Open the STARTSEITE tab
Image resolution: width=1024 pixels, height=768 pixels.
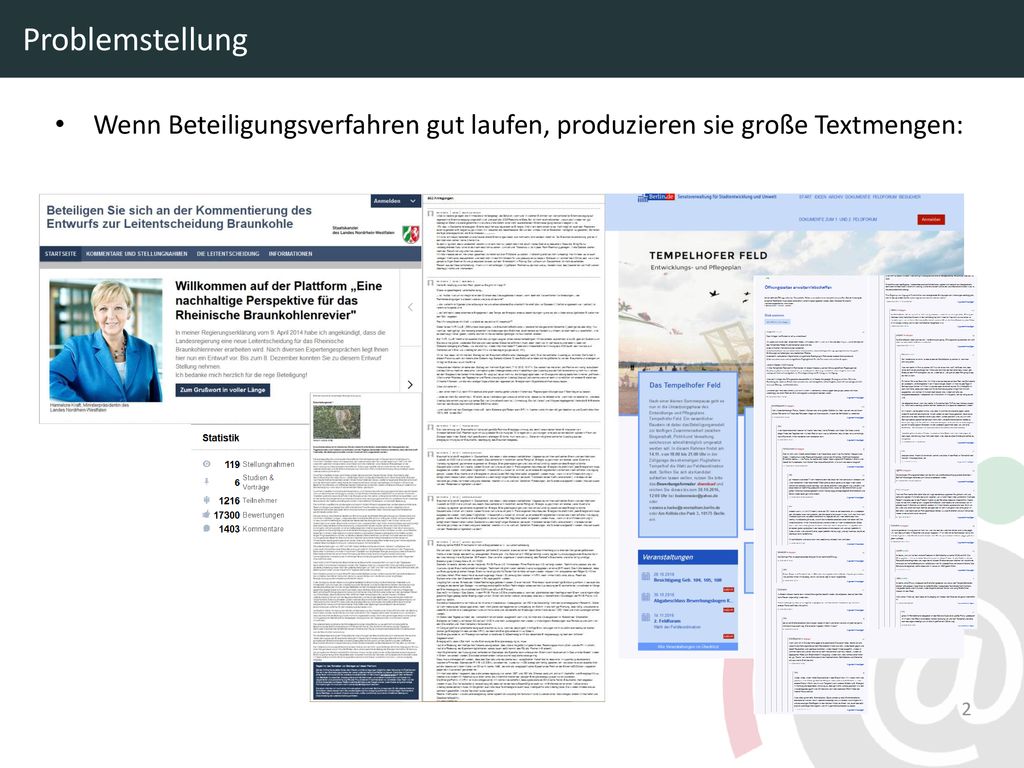click(x=61, y=254)
